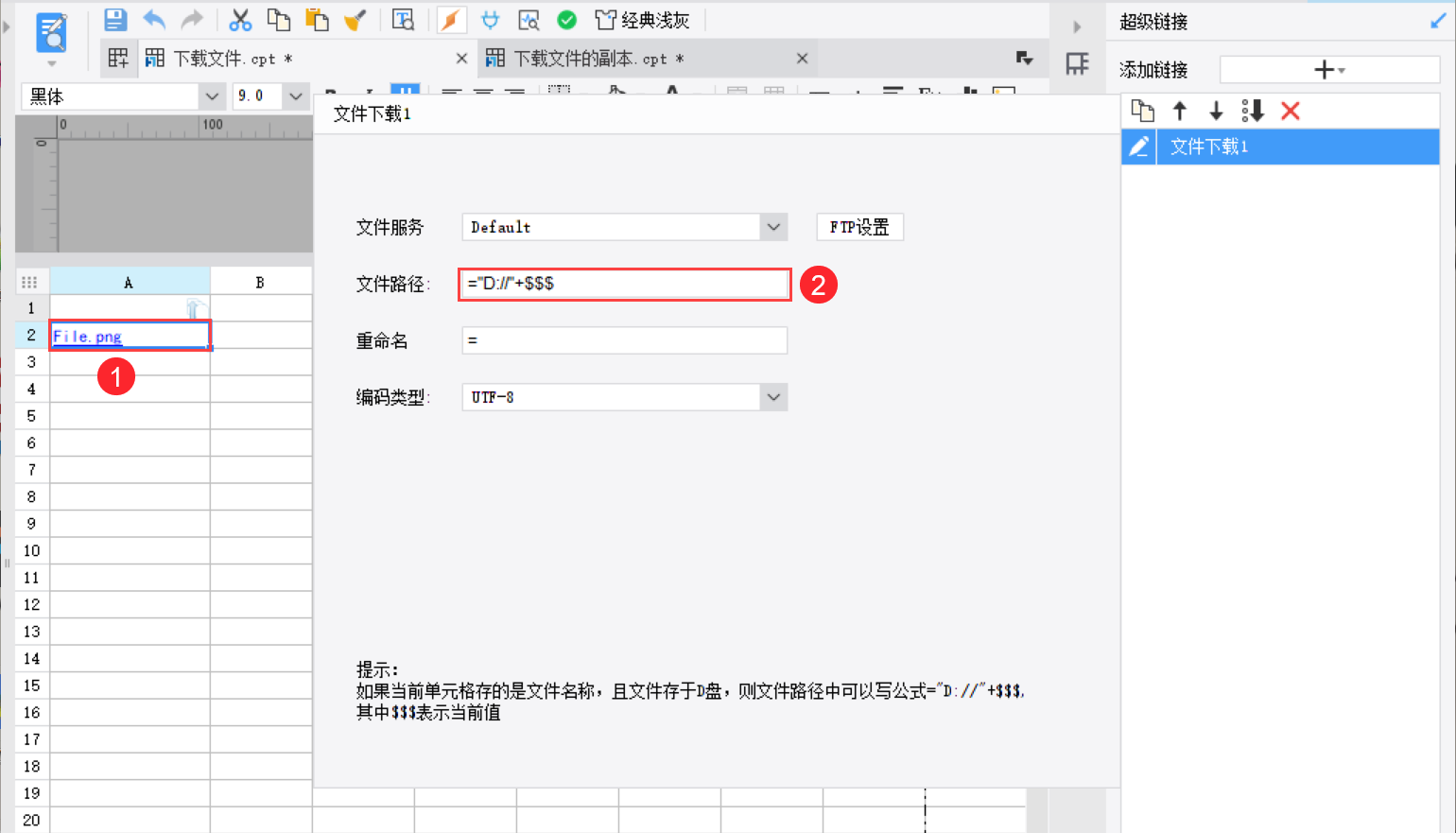Click the format painter brush icon
This screenshot has height=833, width=1456.
tap(355, 20)
